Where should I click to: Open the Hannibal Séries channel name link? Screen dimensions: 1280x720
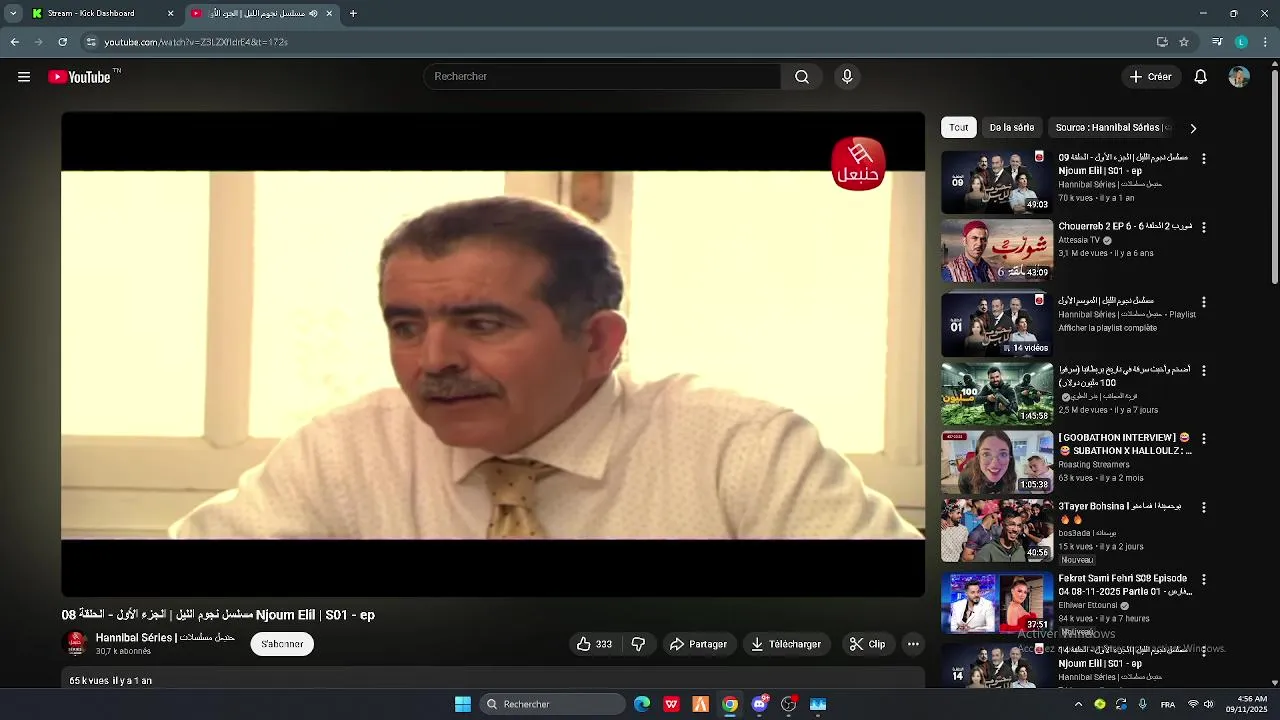click(165, 637)
